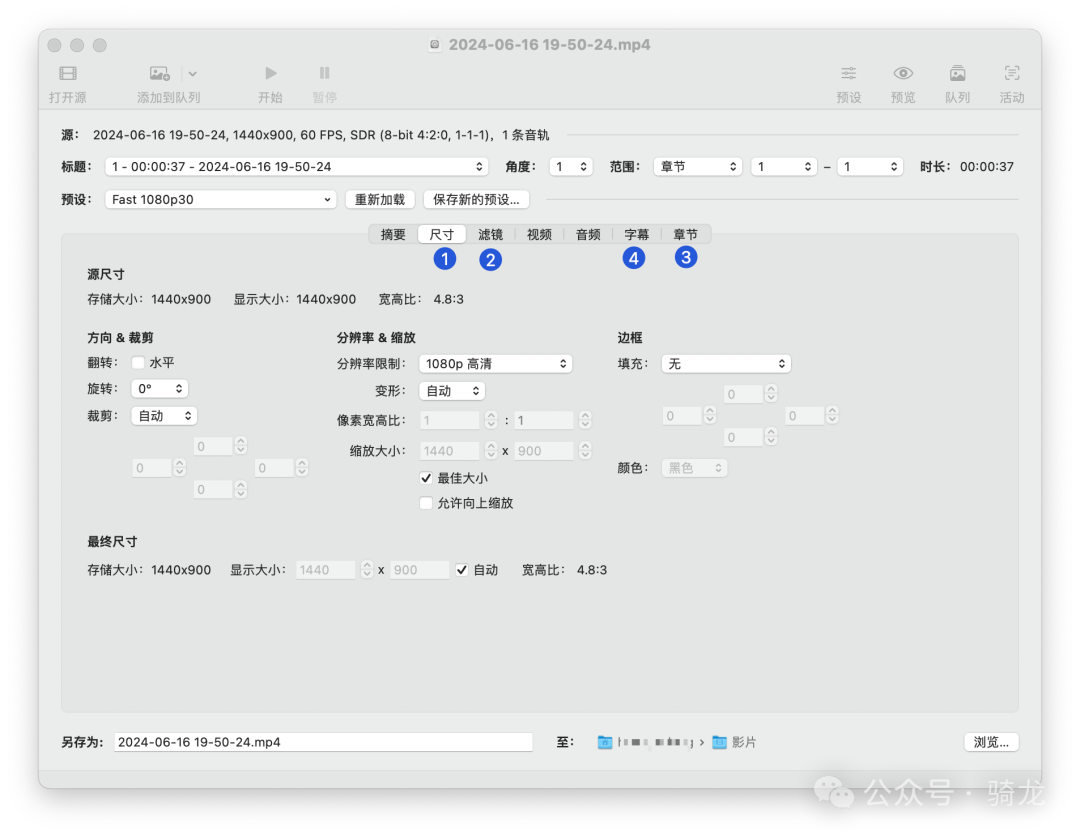Start encoding with the 开始 play icon

point(271,73)
